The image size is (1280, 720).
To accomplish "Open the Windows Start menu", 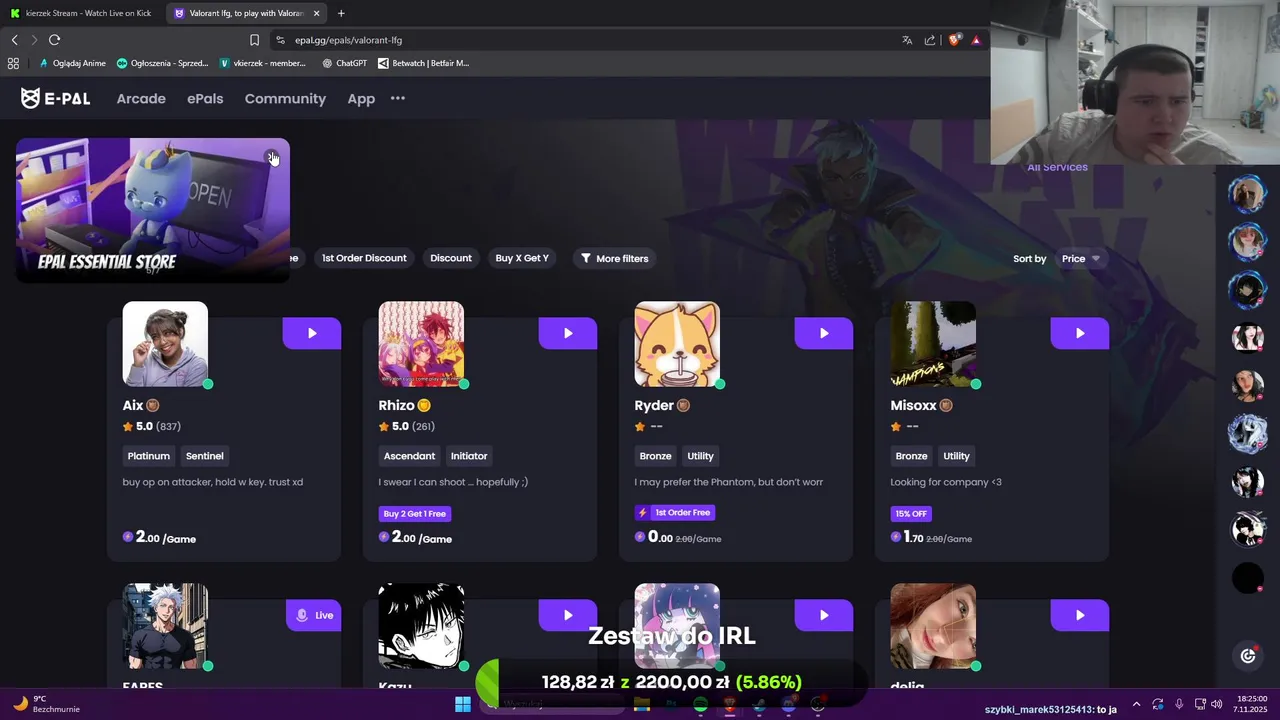I will tap(463, 704).
